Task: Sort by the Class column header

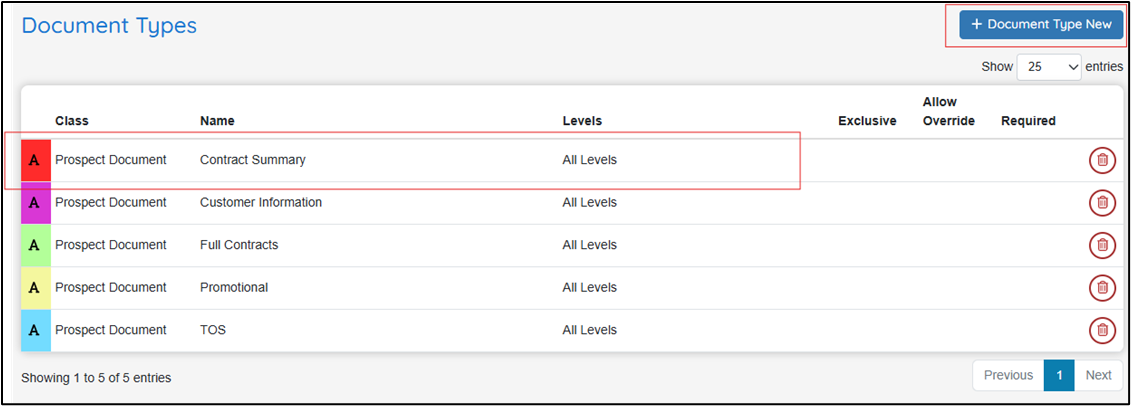Action: [x=72, y=121]
